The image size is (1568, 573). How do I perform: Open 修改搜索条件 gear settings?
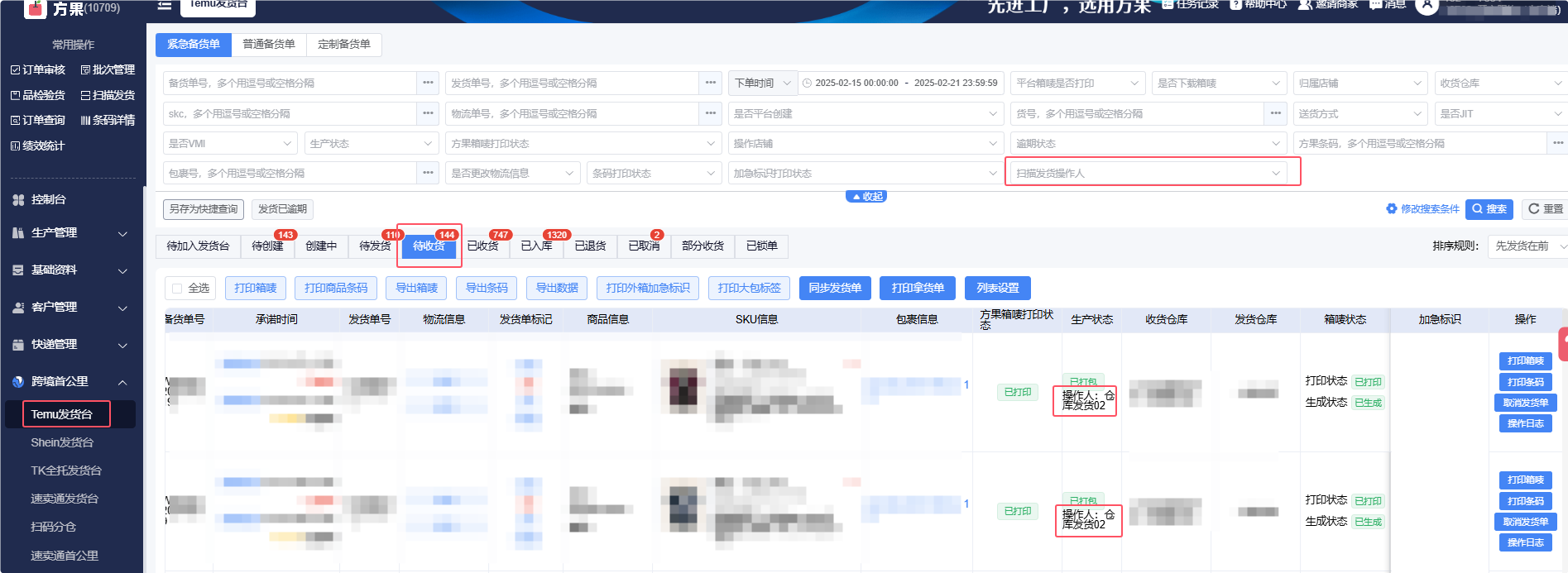(x=1422, y=209)
